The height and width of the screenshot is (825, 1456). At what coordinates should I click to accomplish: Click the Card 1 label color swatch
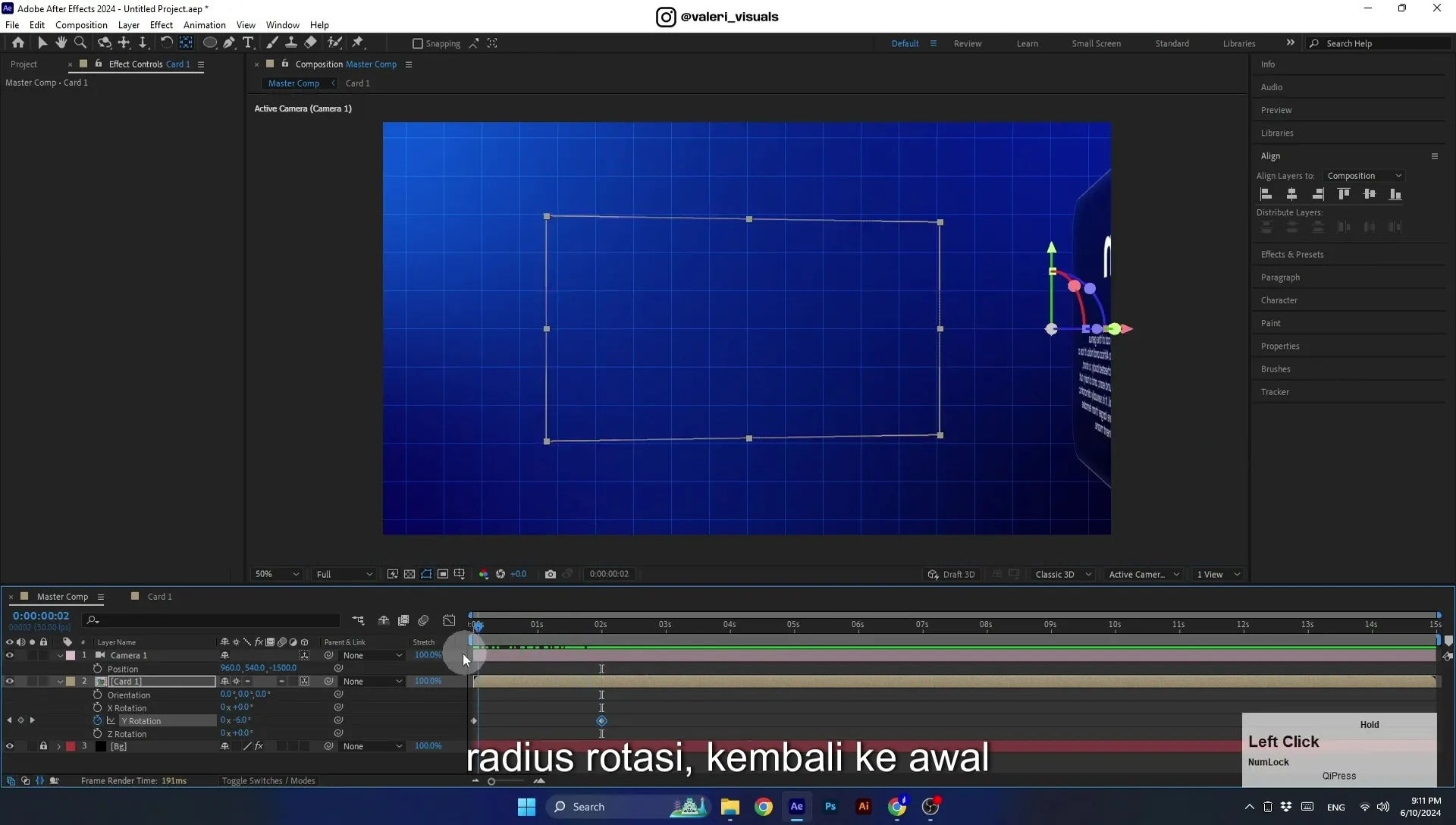[x=71, y=681]
